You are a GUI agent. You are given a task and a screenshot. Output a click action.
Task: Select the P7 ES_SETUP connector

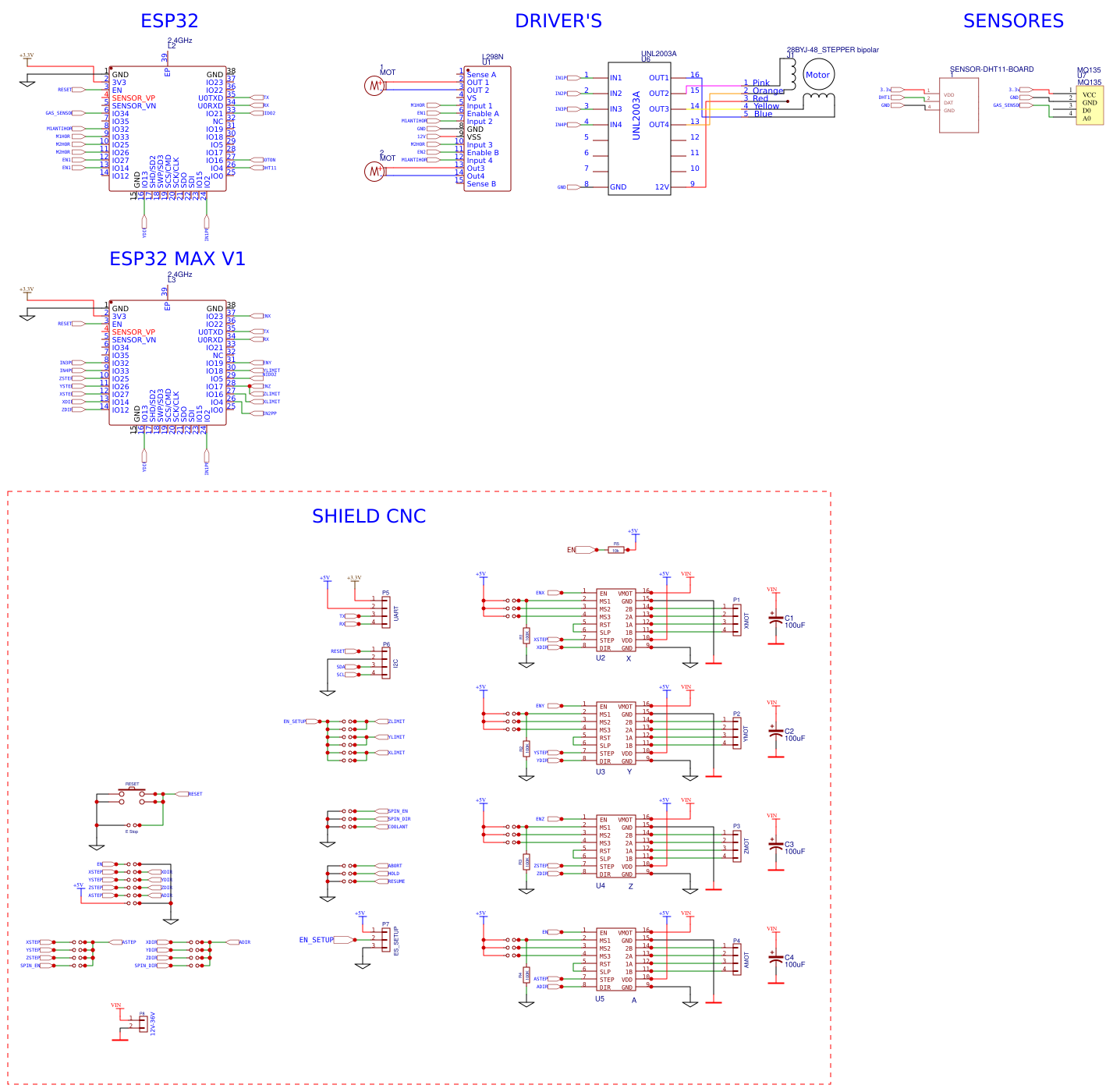pos(385,938)
